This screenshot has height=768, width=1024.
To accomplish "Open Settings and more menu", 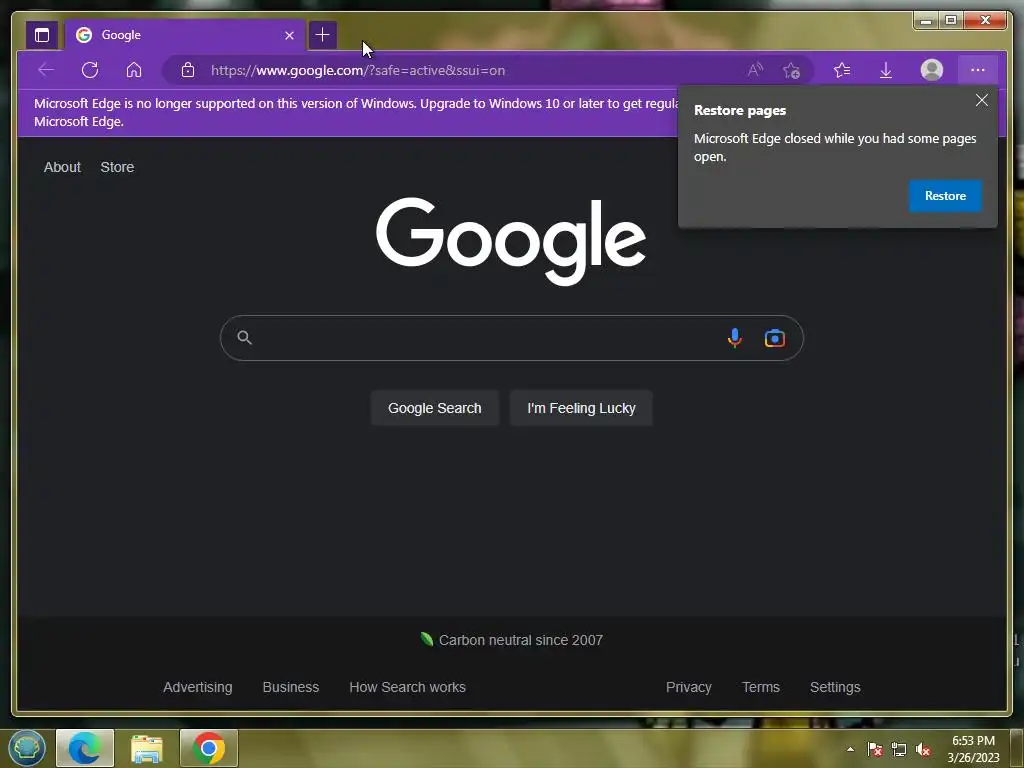I will click(x=978, y=70).
